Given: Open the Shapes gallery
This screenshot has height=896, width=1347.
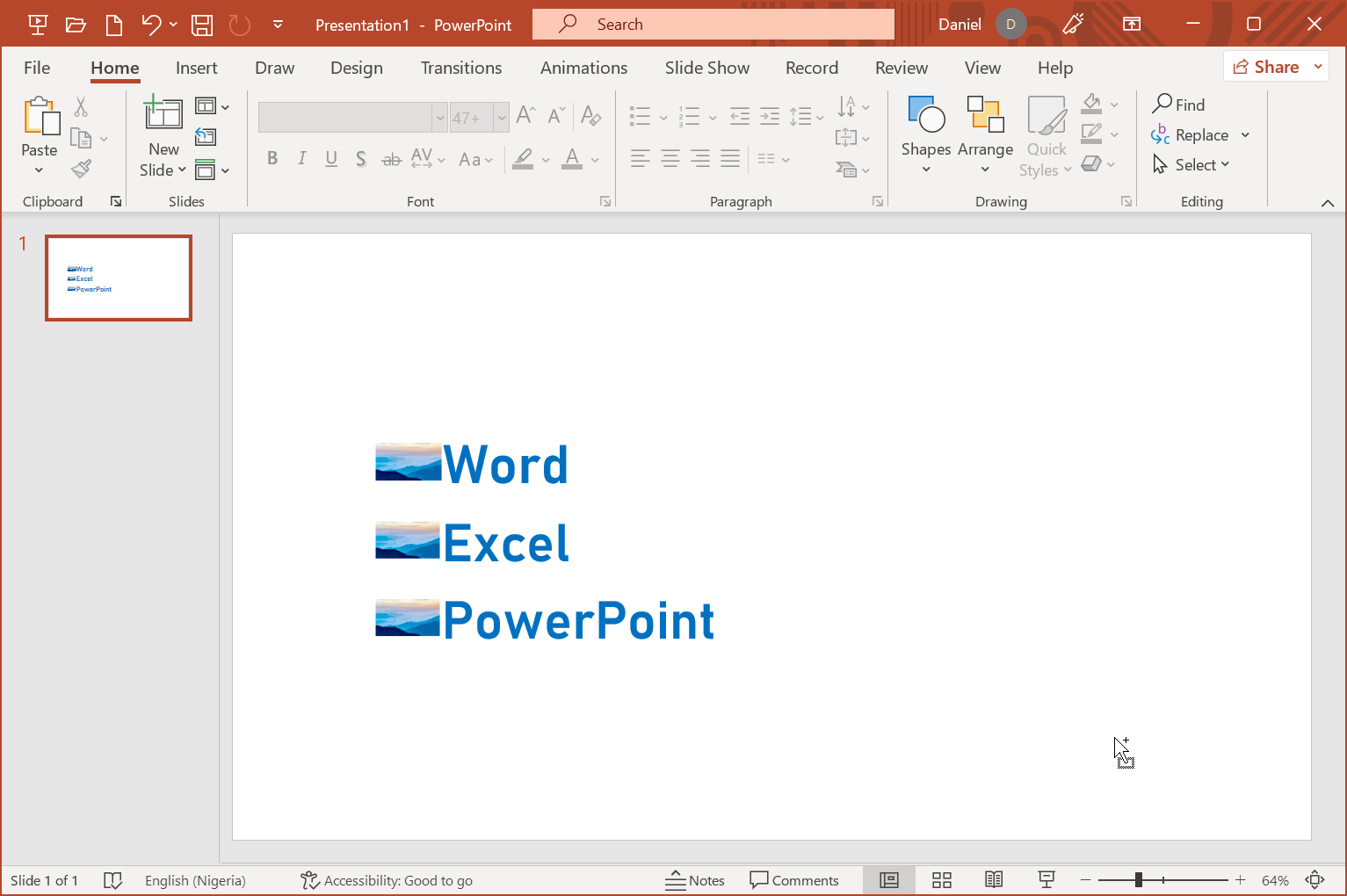Looking at the screenshot, I should point(925,134).
